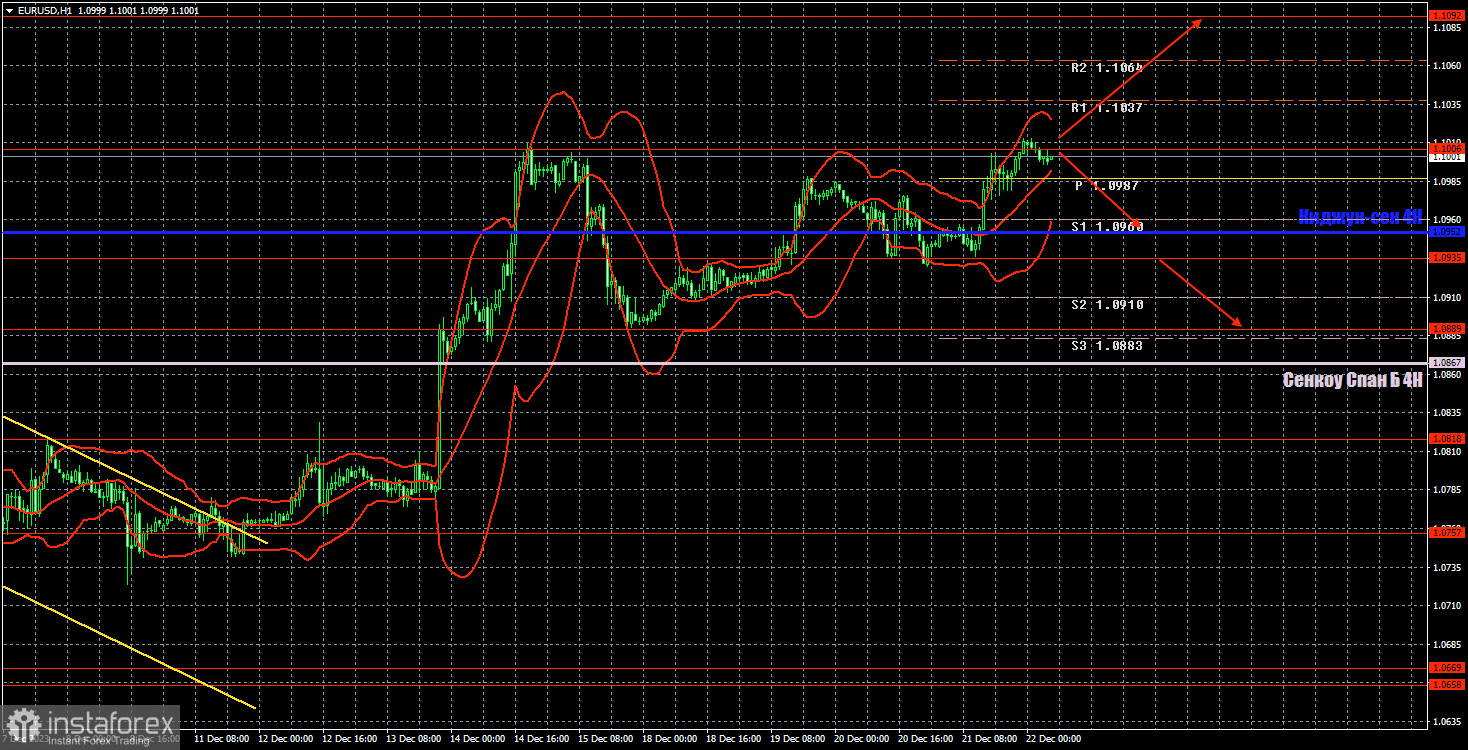The width and height of the screenshot is (1468, 750).
Task: Click the 1.0867 Senkou Span price tag
Action: 1447,363
